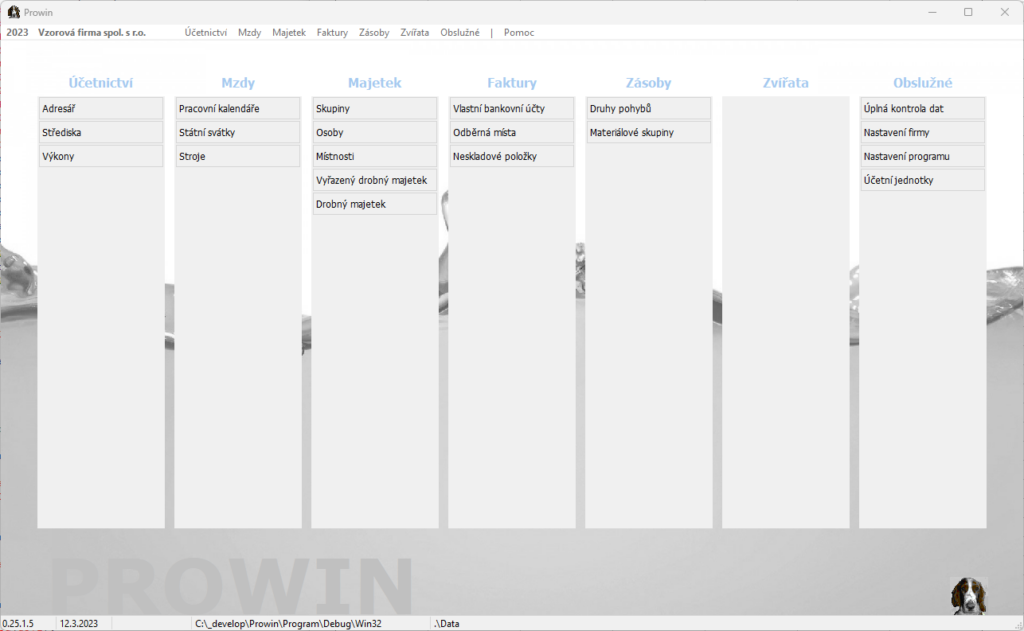Open the Adresář button
Image resolution: width=1024 pixels, height=631 pixels.
pyautogui.click(x=101, y=108)
